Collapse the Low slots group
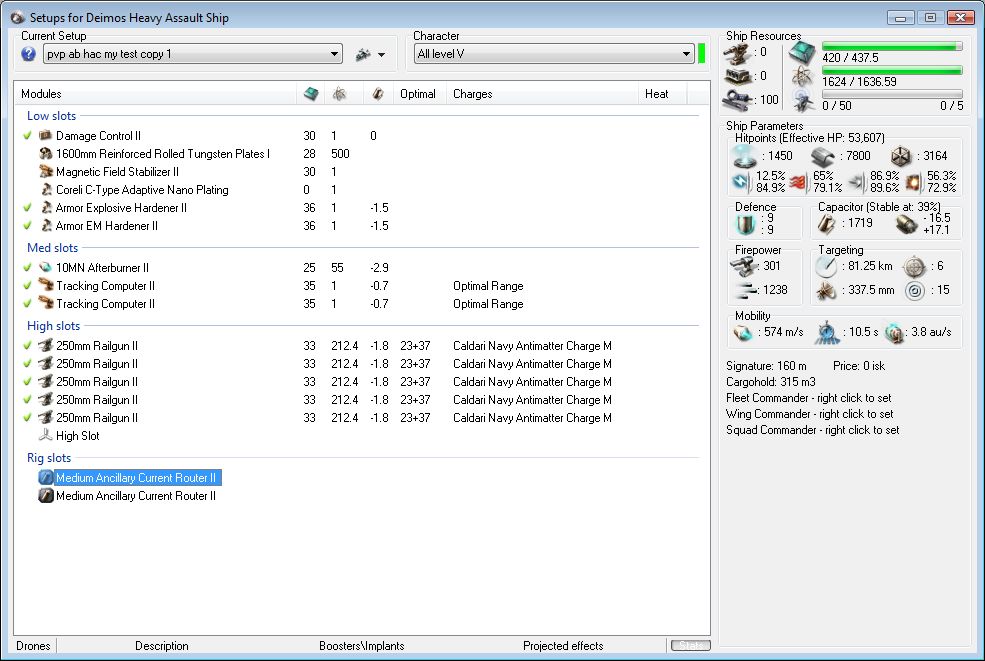This screenshot has height=661, width=985. click(52, 116)
